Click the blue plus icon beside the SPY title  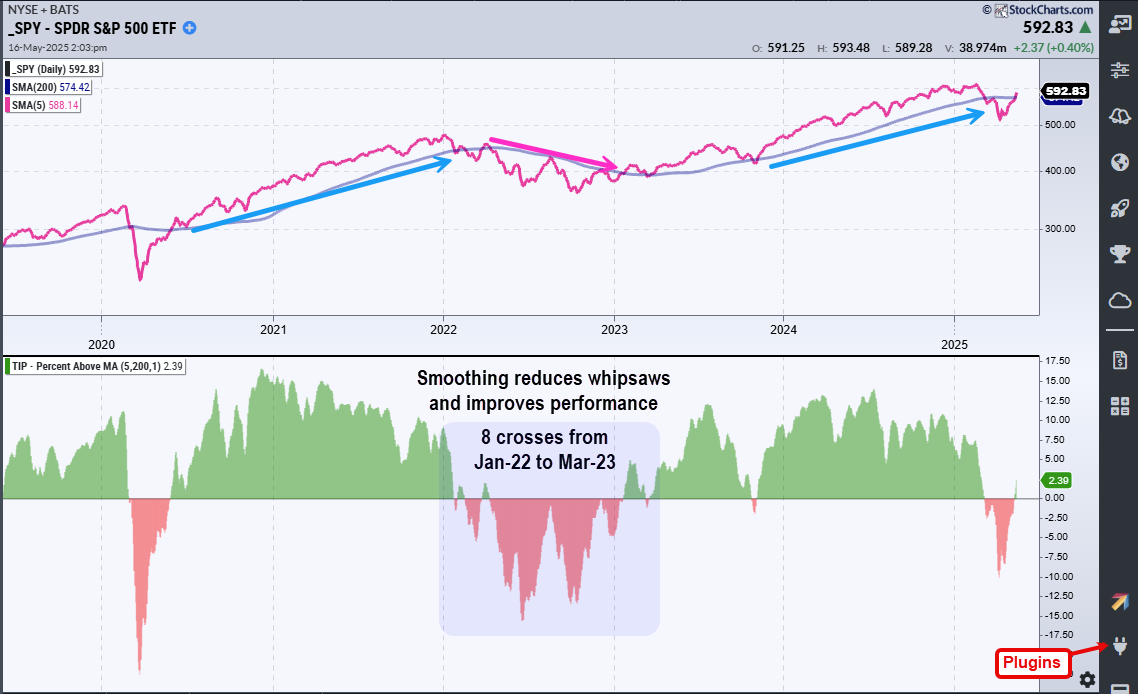coord(189,28)
